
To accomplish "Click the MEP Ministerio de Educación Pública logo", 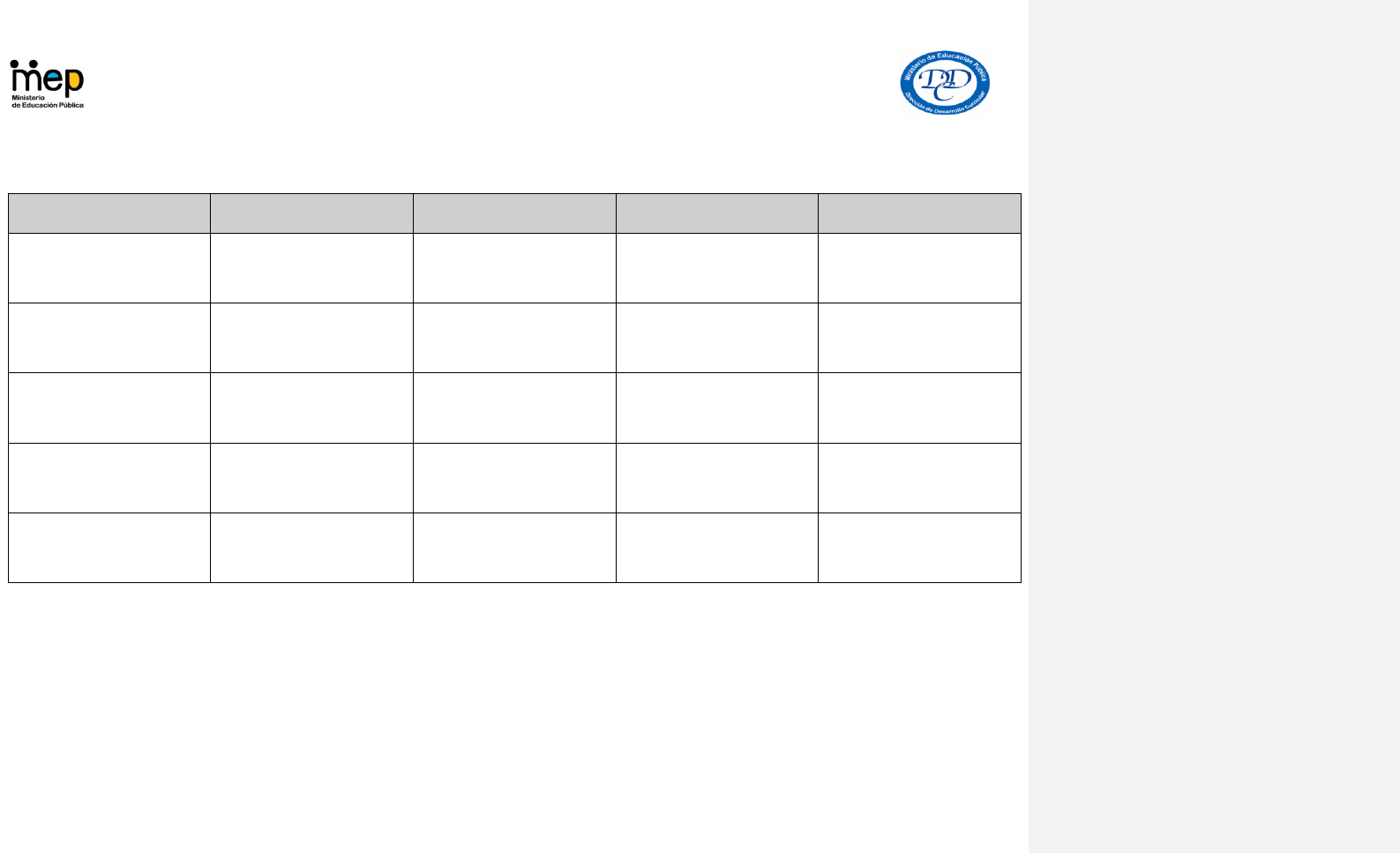I will coord(47,84).
